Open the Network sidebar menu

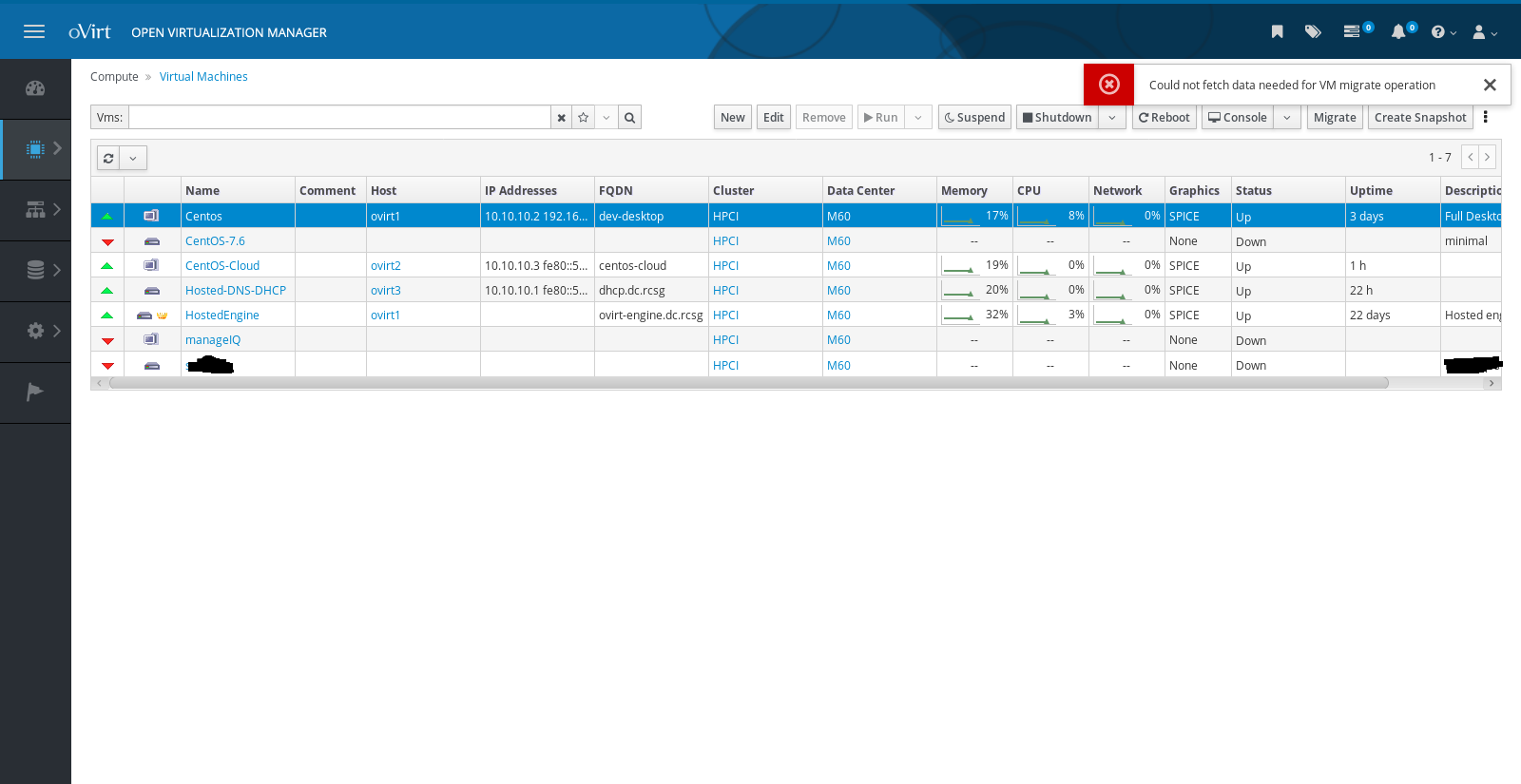coord(35,210)
